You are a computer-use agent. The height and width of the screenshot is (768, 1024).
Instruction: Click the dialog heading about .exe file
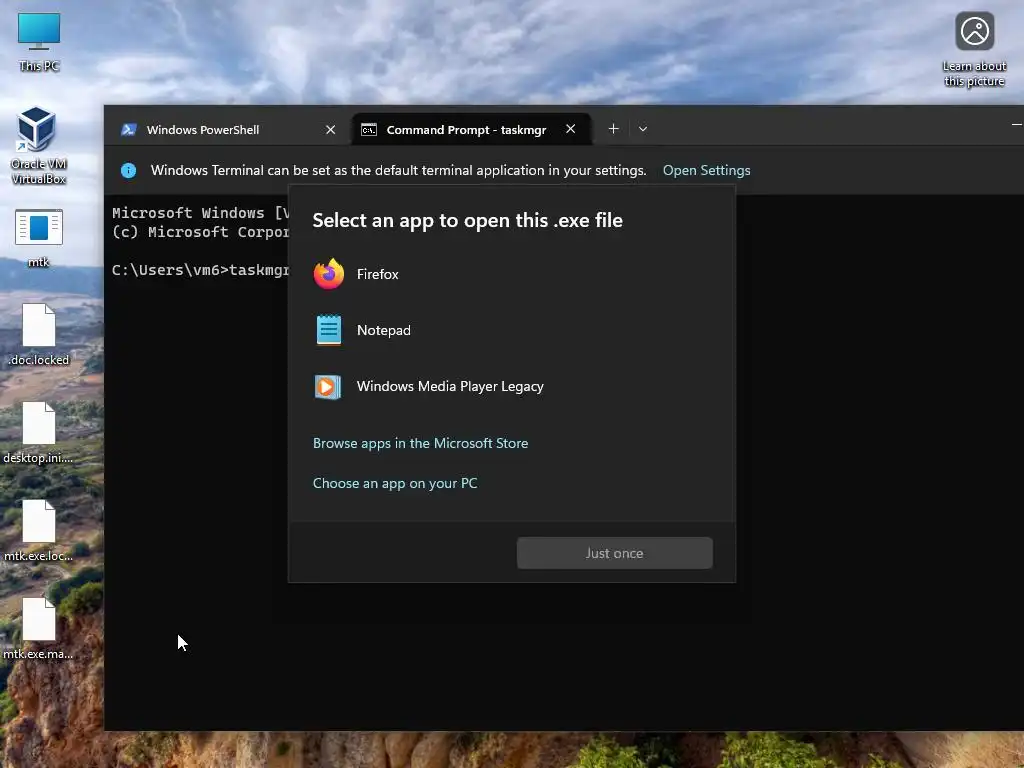[x=468, y=221]
